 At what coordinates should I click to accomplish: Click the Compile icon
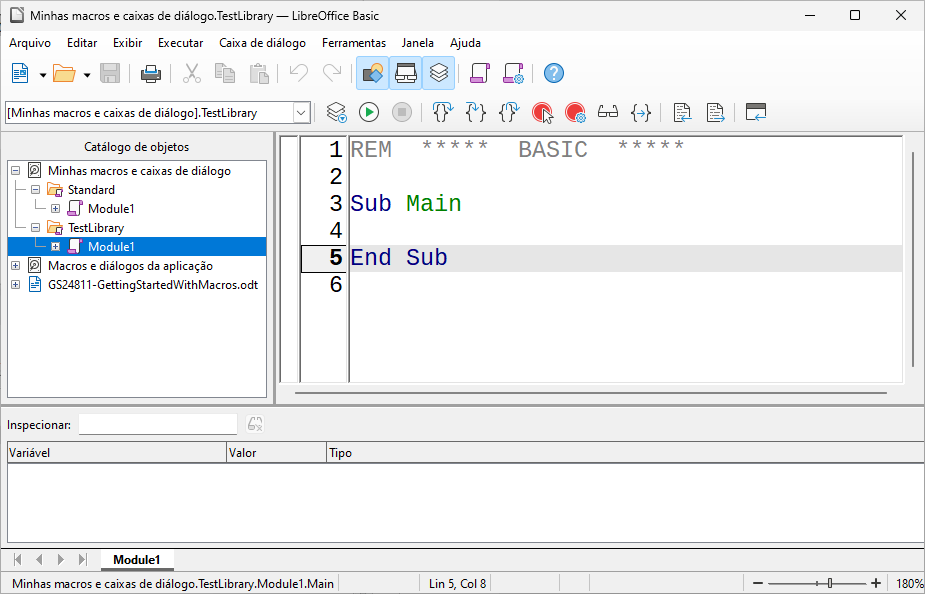tap(336, 112)
